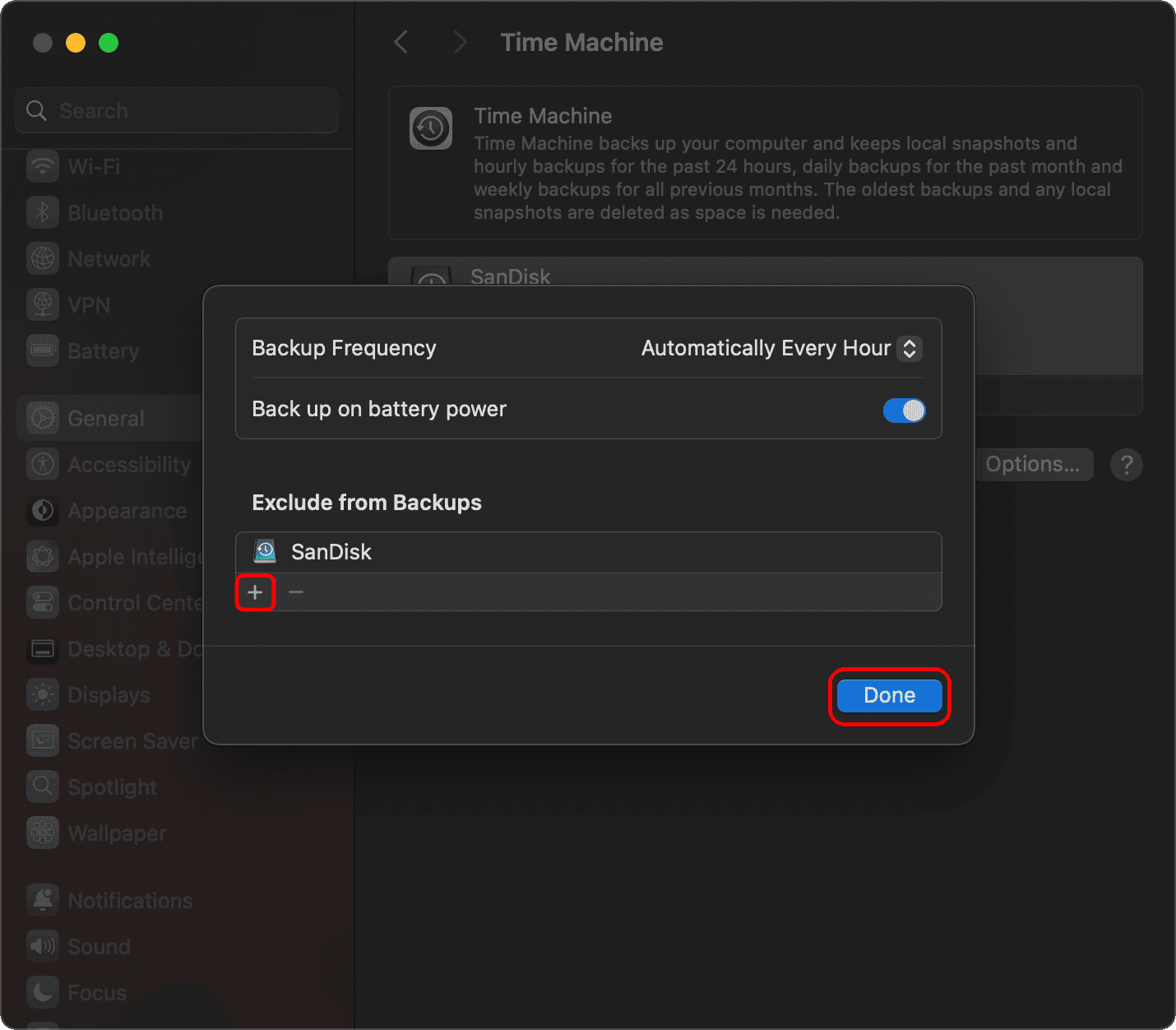The height and width of the screenshot is (1030, 1176).
Task: Open Time Machine help question mark
Action: tap(1126, 465)
